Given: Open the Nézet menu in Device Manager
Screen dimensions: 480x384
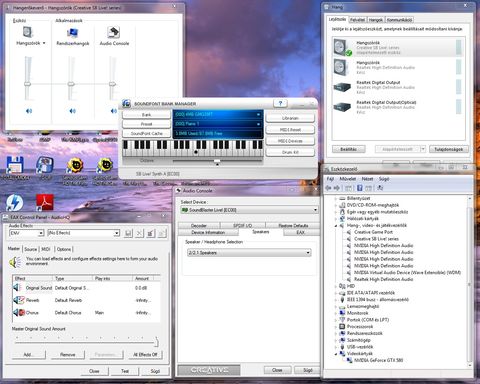Looking at the screenshot, I should click(367, 179).
